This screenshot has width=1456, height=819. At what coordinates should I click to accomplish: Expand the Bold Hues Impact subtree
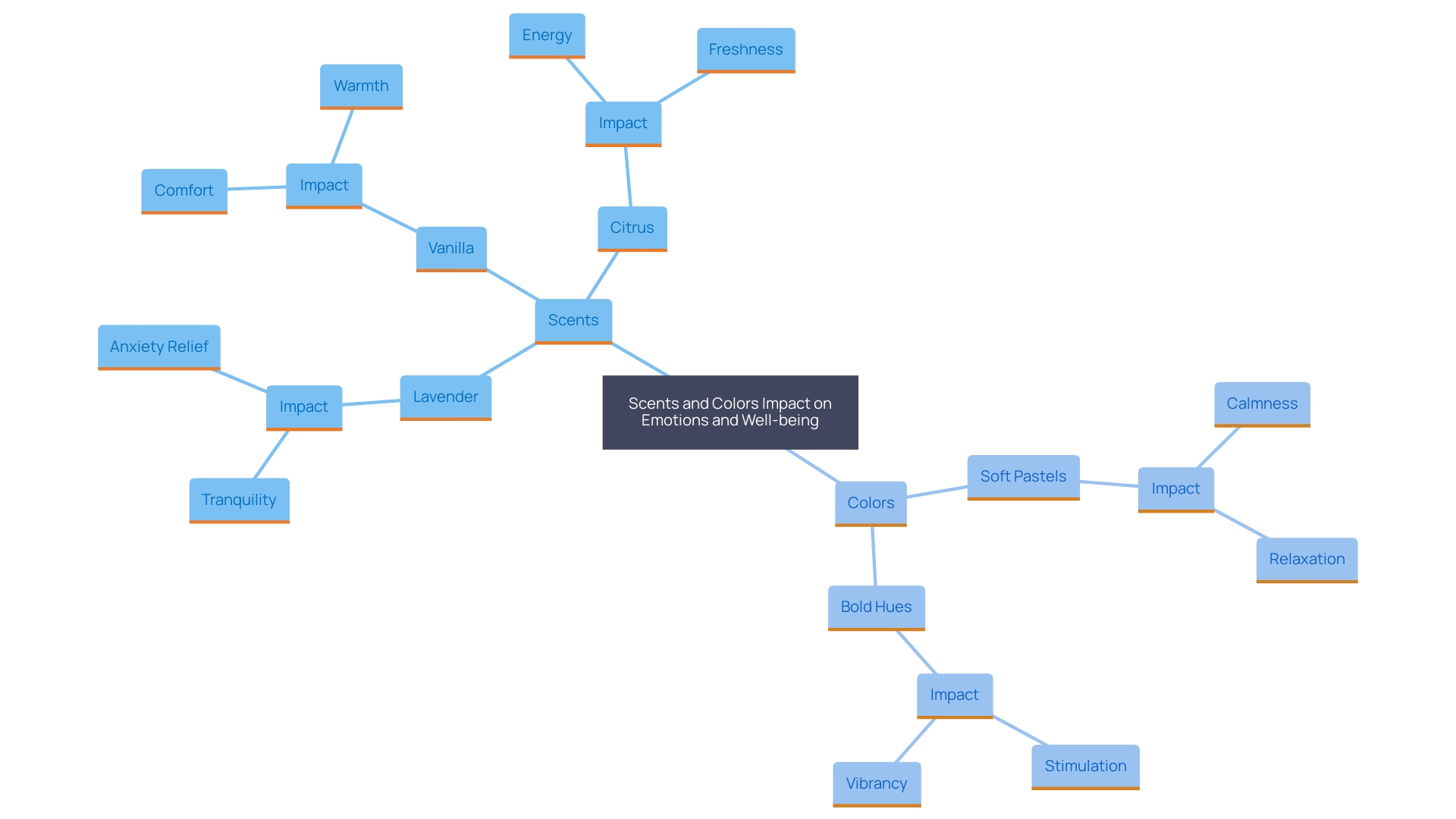click(953, 696)
